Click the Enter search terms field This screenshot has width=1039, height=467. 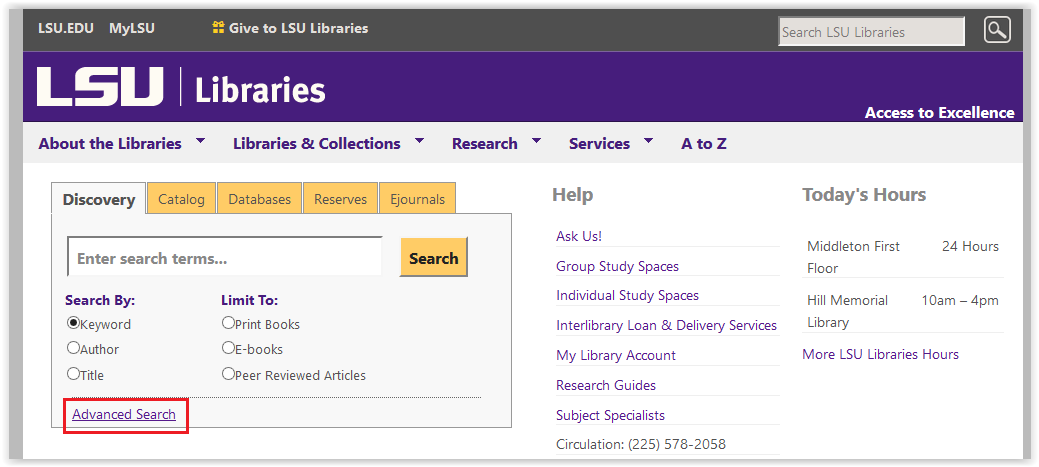[x=225, y=257]
